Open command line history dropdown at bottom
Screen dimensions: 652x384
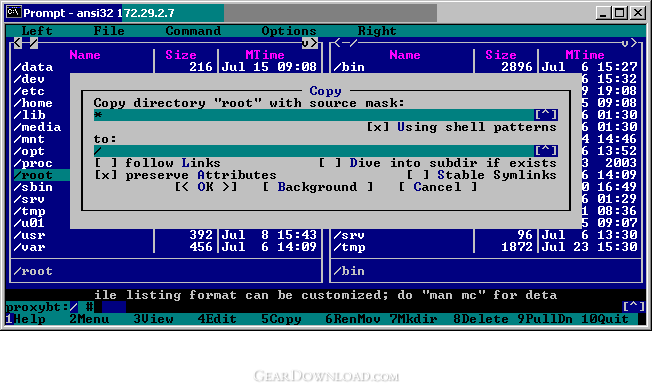(x=633, y=307)
